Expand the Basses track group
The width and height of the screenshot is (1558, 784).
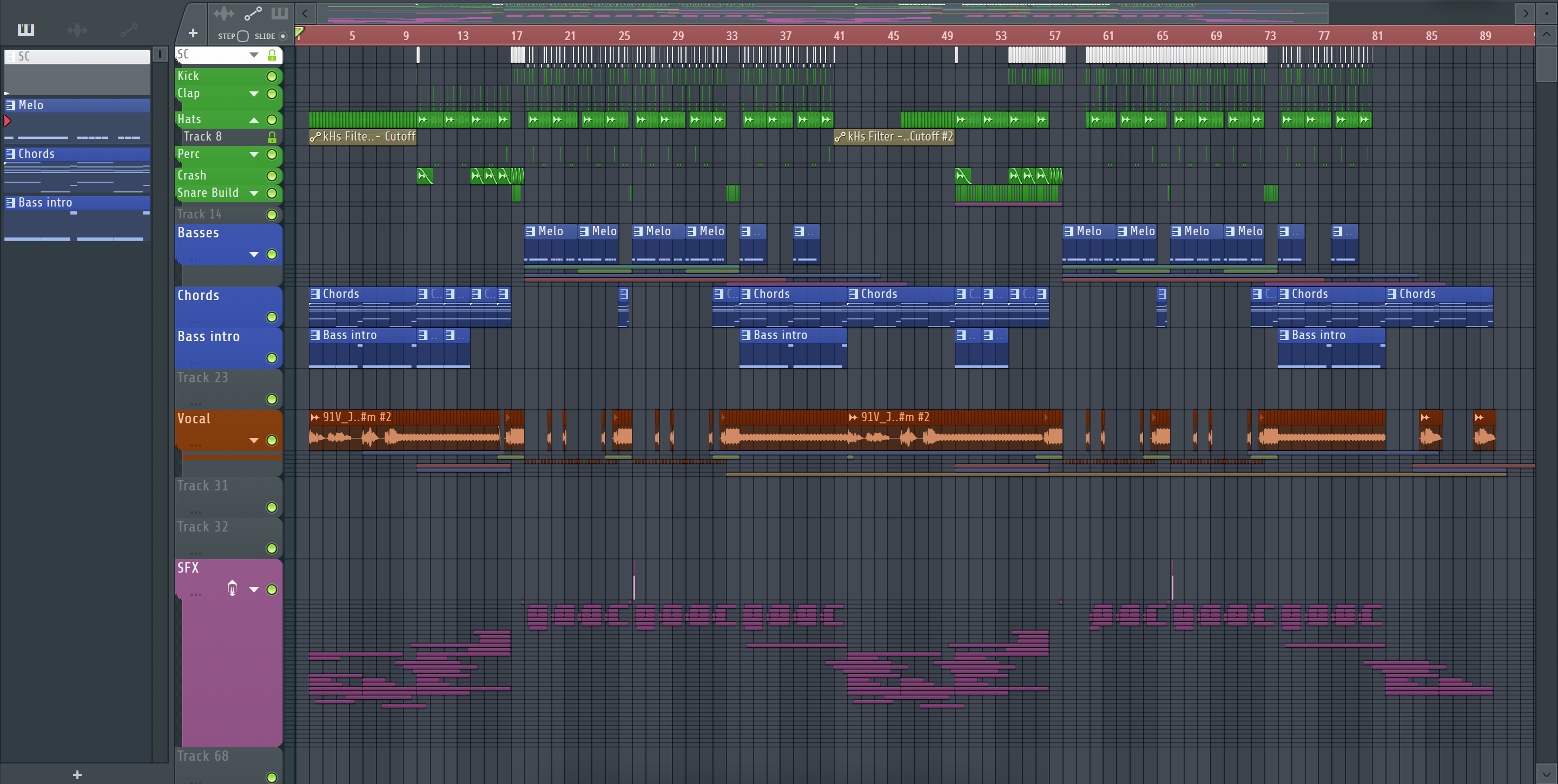tap(254, 255)
